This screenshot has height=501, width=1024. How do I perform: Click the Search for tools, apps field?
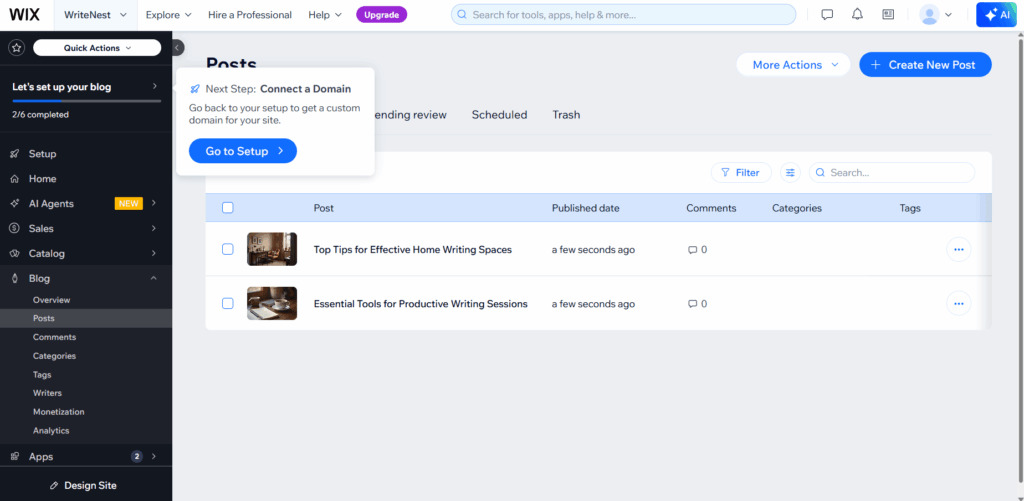click(623, 14)
